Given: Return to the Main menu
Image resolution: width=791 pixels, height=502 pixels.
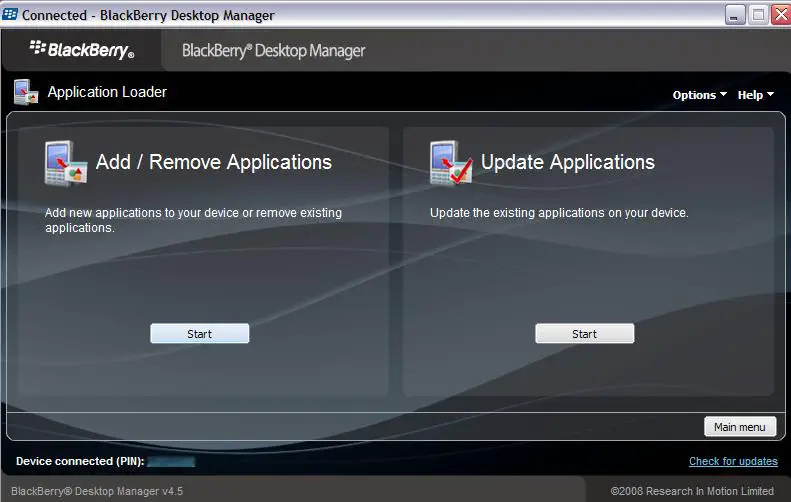Looking at the screenshot, I should click(740, 427).
